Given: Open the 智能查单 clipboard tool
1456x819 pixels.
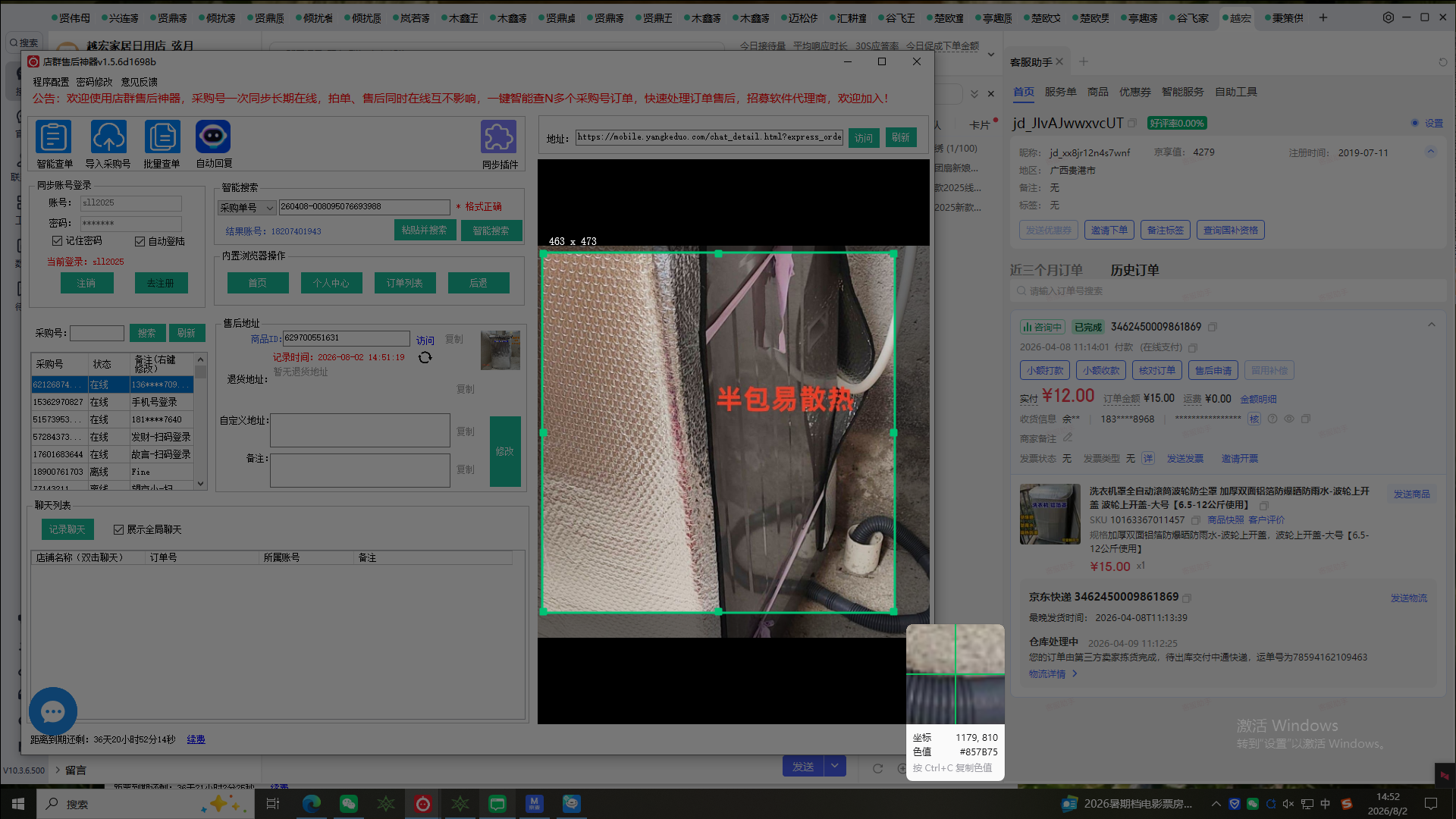Looking at the screenshot, I should tap(54, 137).
